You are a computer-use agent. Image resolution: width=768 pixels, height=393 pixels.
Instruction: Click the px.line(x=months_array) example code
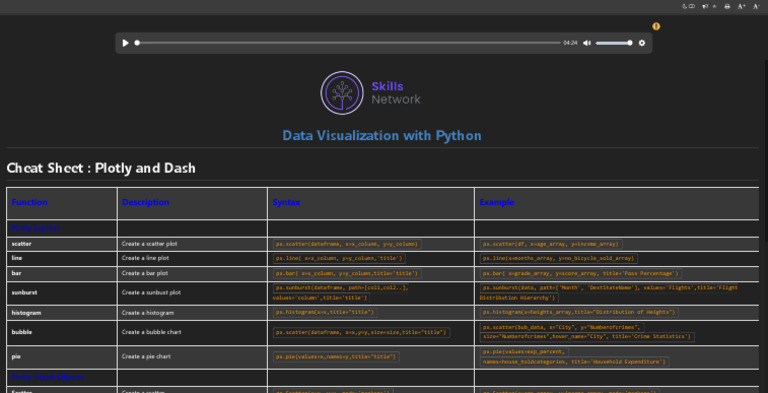coord(558,258)
